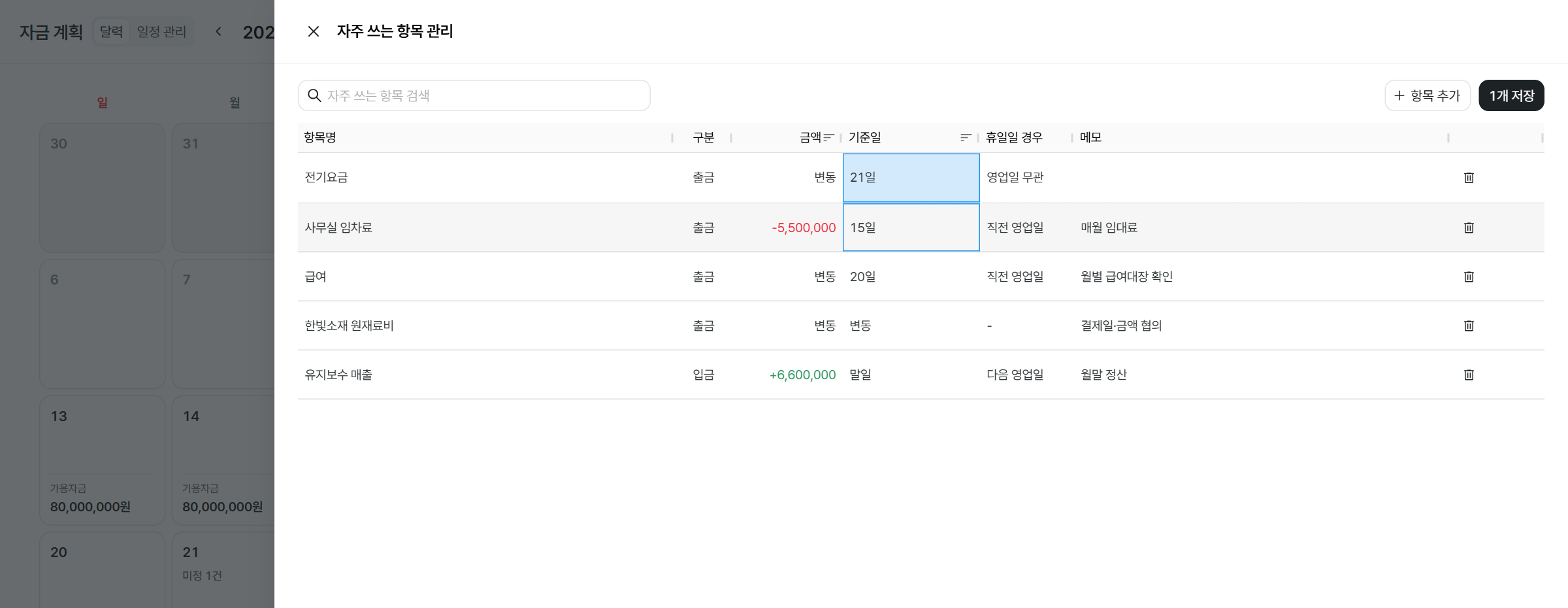Open day 21 cell in background calendar
The height and width of the screenshot is (608, 1568).
coord(223,569)
